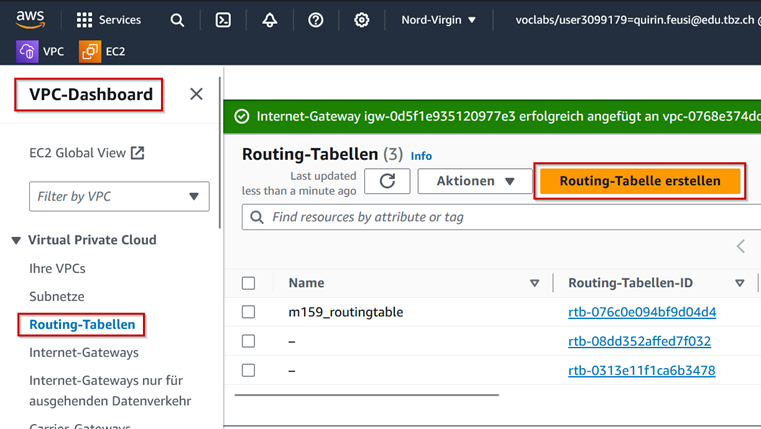
Task: Open the Info link beside Routing-Tabellen
Action: pos(421,156)
